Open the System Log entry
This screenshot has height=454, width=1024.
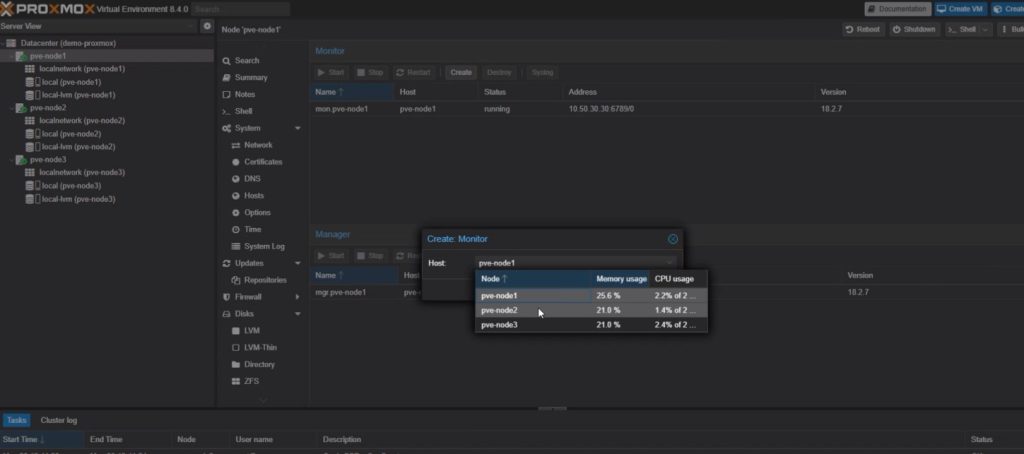(264, 246)
